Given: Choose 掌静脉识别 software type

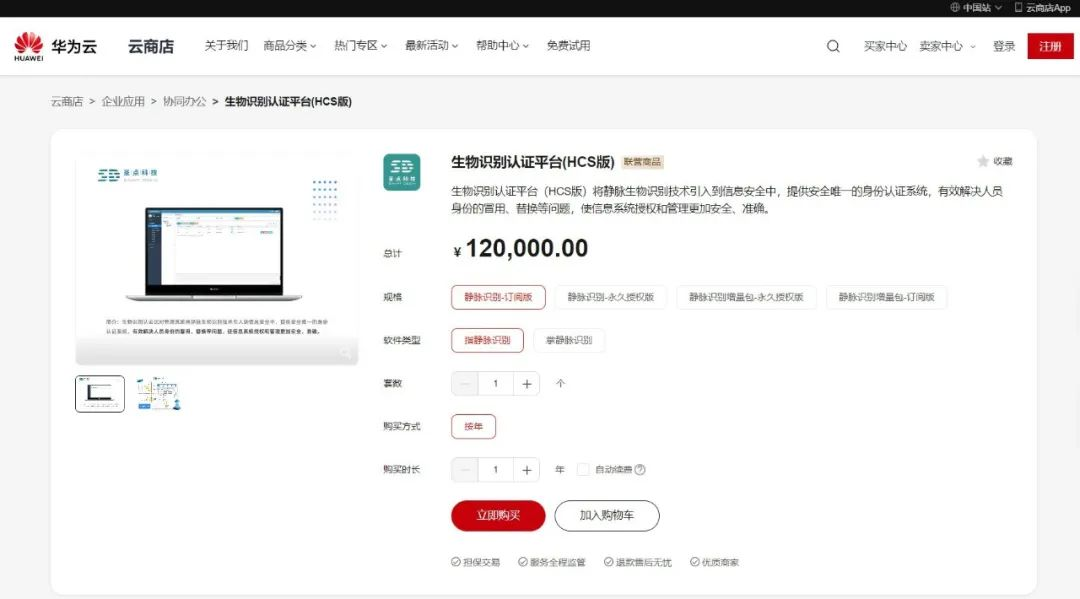Looking at the screenshot, I should tap(569, 340).
